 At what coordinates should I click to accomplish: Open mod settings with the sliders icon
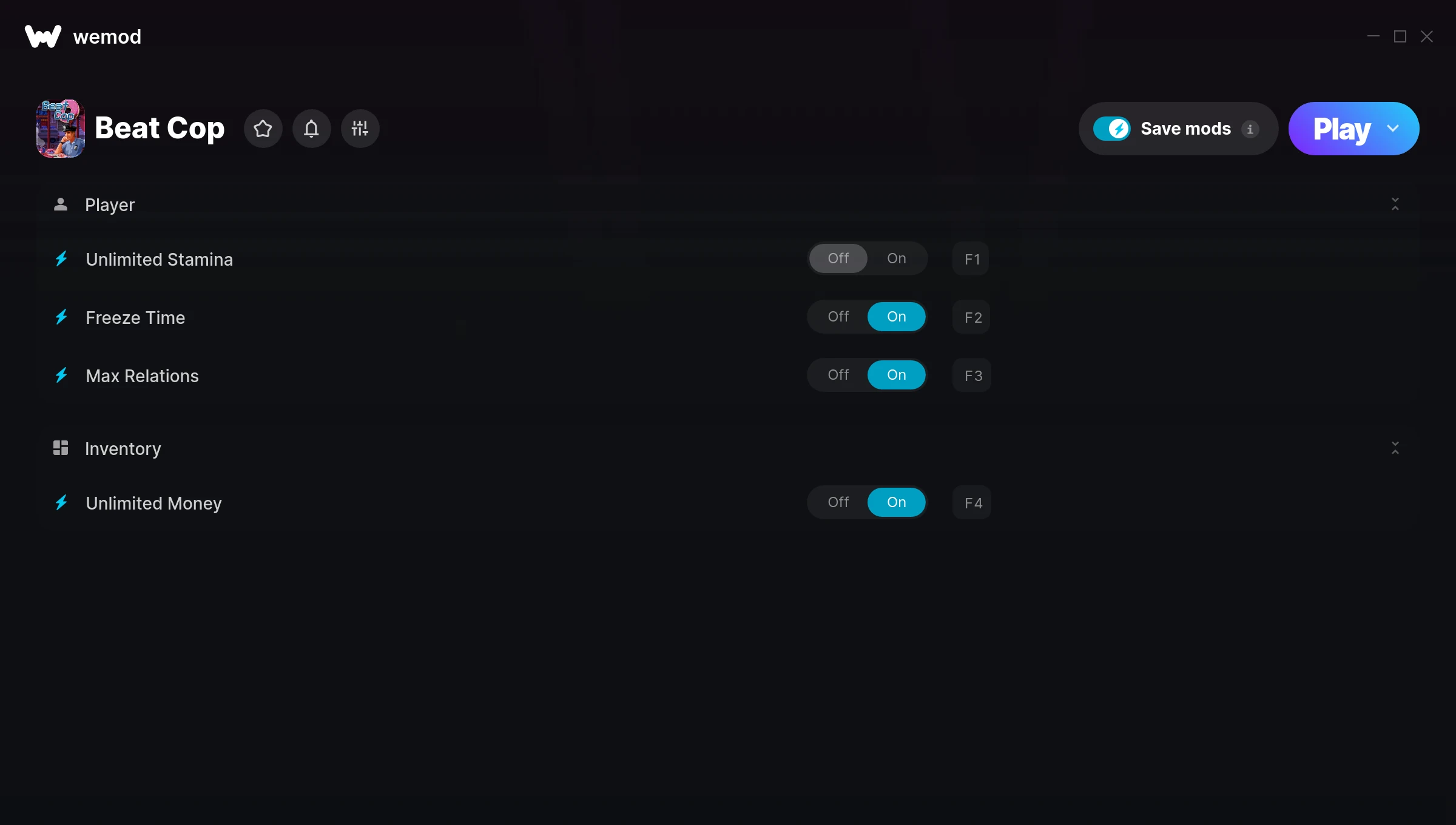360,129
